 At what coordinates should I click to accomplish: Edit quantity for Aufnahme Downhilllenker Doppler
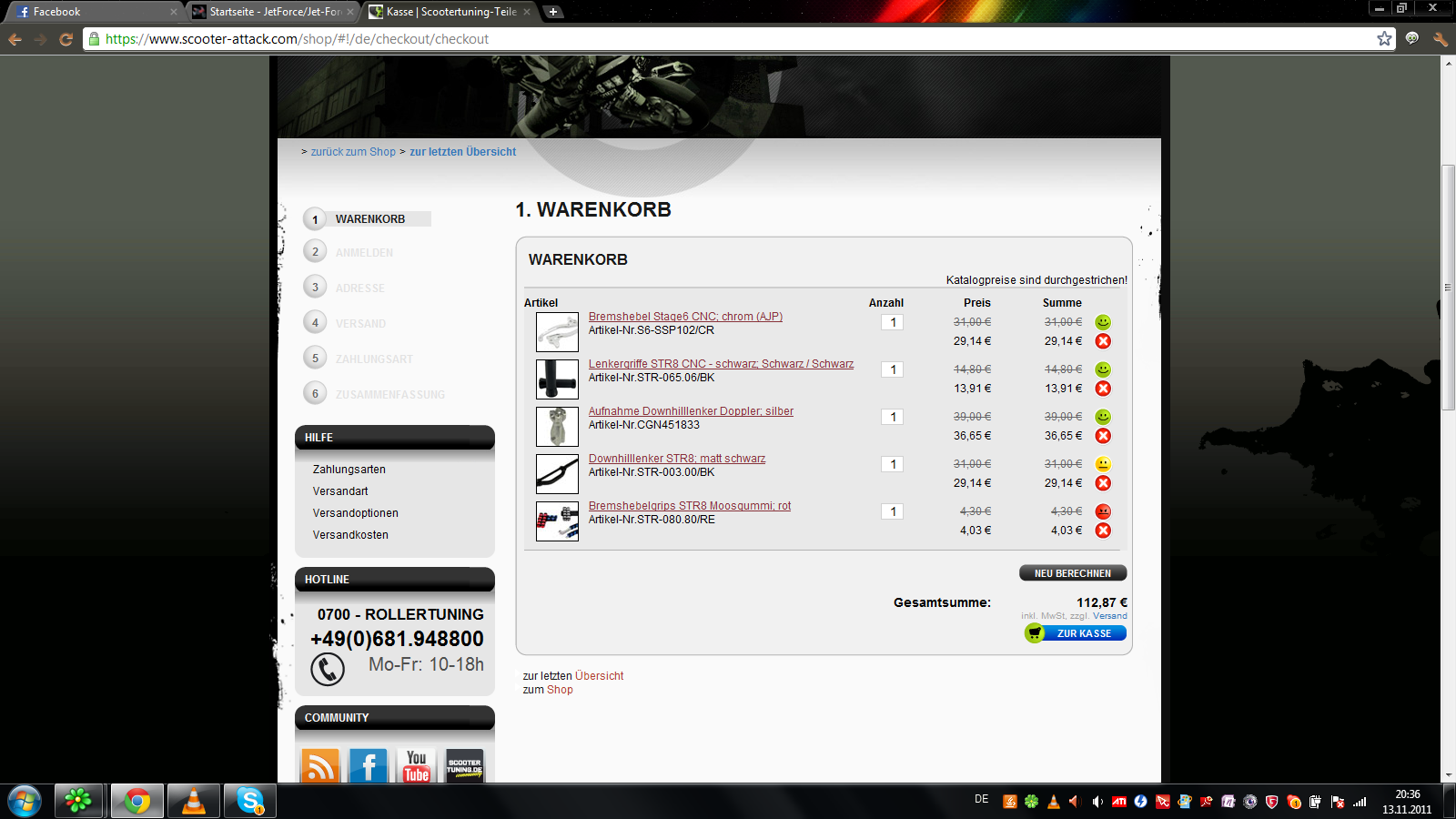tap(892, 417)
